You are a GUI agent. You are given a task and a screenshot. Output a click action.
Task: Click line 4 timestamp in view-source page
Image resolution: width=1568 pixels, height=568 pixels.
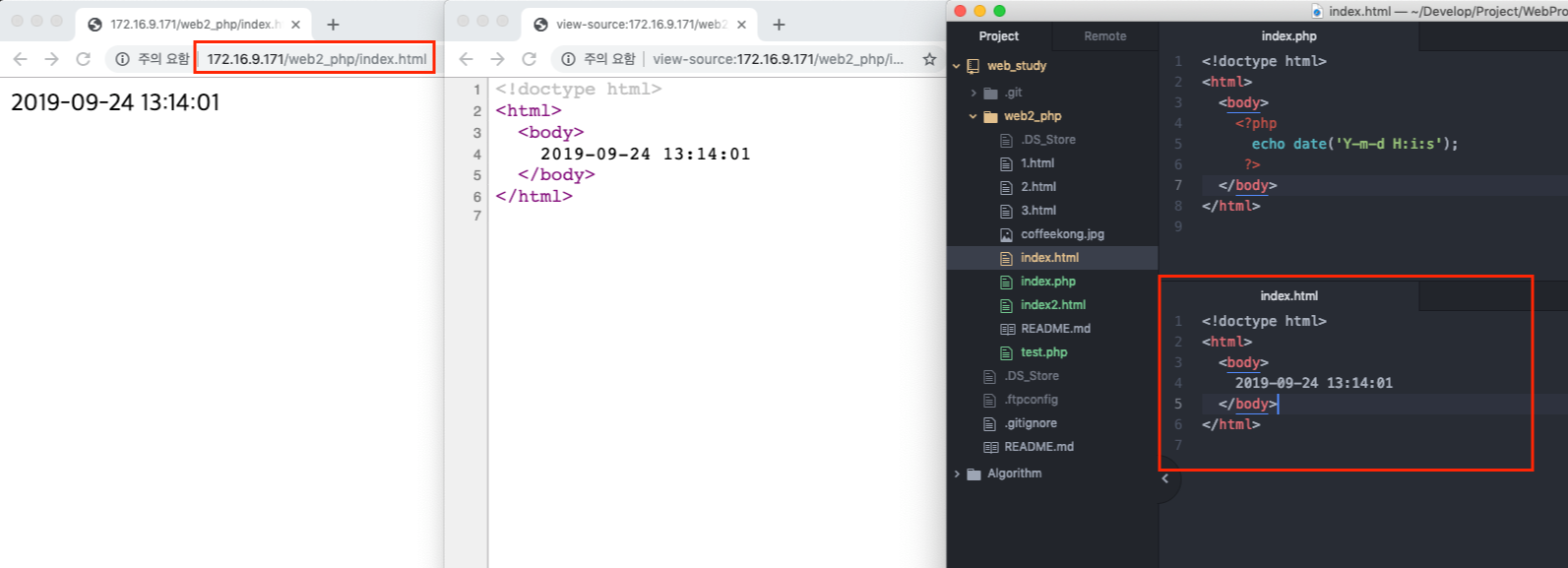point(645,154)
